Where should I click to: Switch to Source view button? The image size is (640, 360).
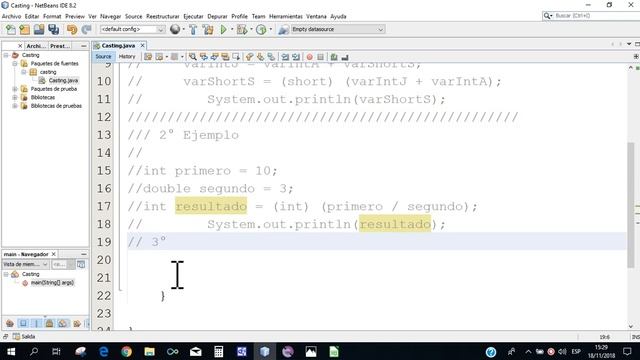coord(103,57)
